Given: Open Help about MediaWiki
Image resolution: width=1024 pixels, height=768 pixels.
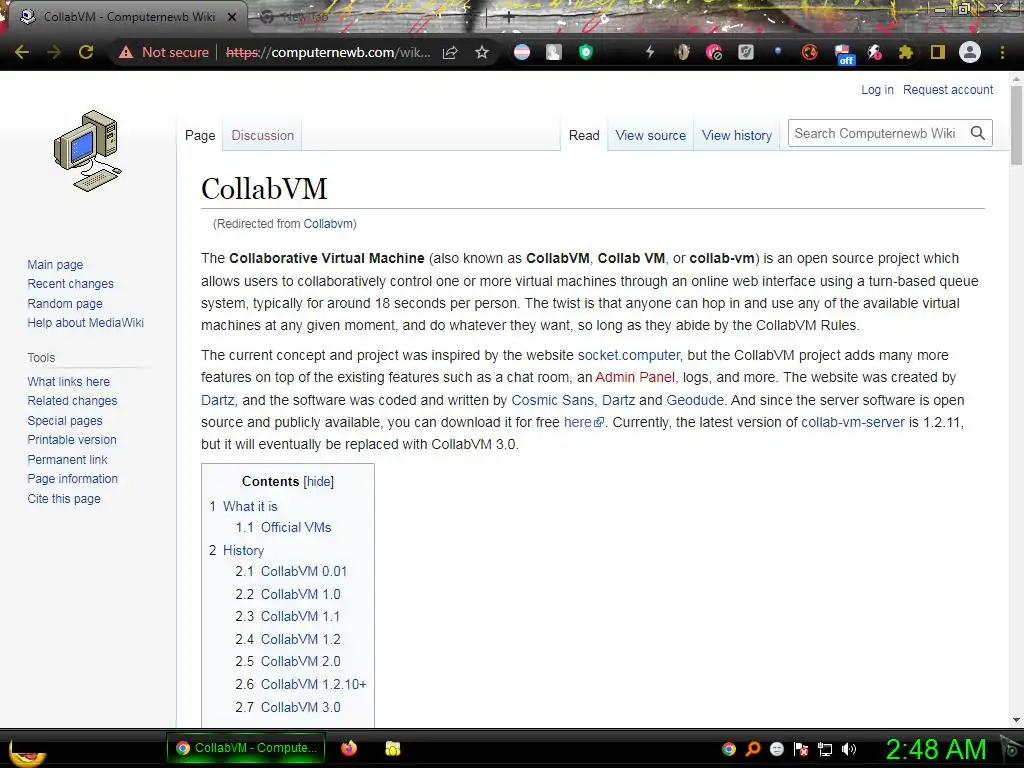Looking at the screenshot, I should coord(86,323).
